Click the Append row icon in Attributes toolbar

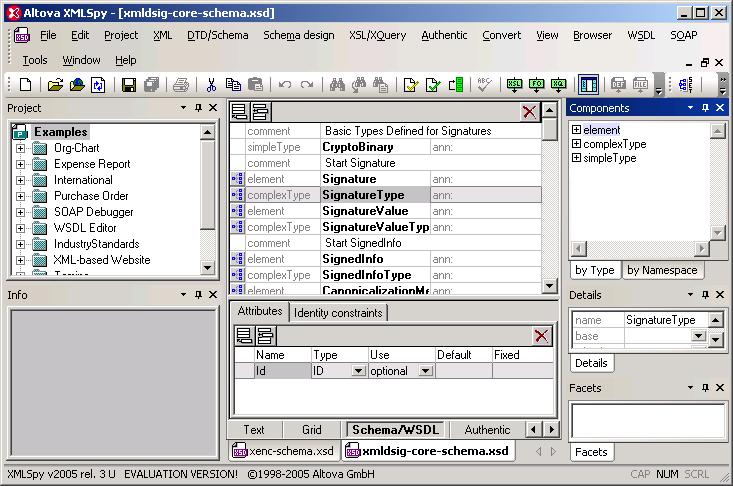(x=244, y=336)
